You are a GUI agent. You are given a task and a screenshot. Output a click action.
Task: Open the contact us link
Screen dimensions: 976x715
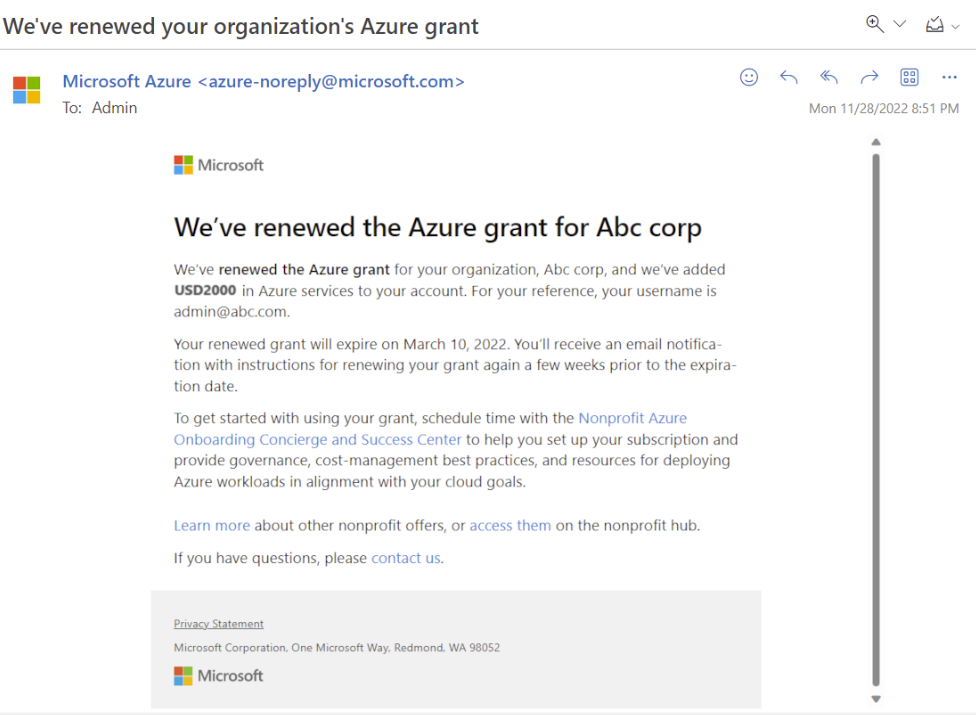click(x=406, y=558)
